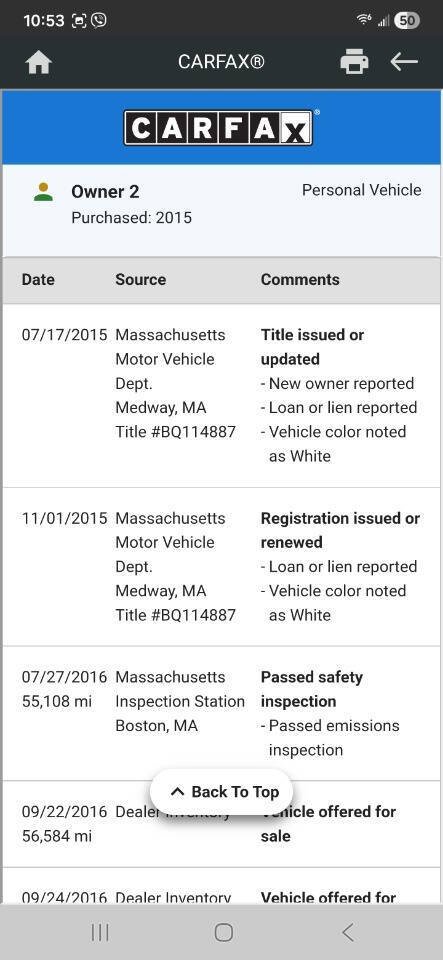The height and width of the screenshot is (960, 443).
Task: Tap the Owner 2 person icon
Action: 43,192
